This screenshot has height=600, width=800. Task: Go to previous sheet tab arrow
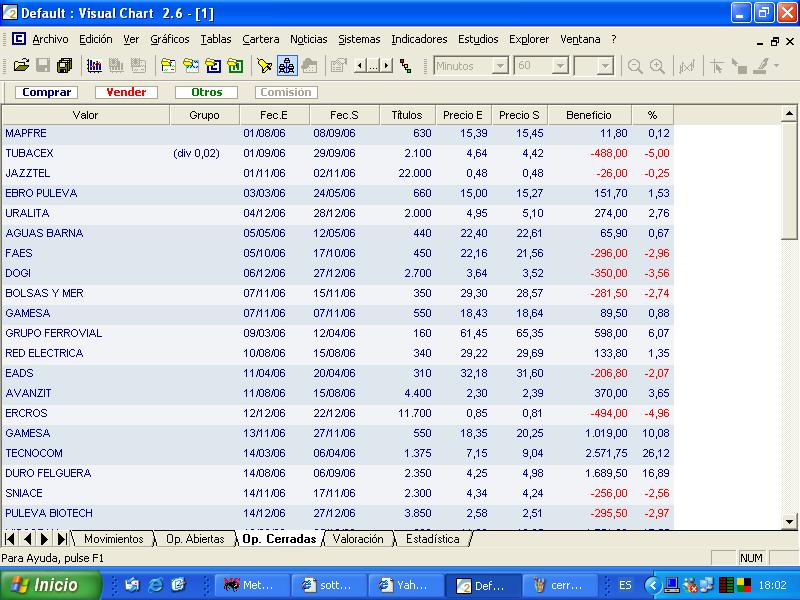click(28, 539)
